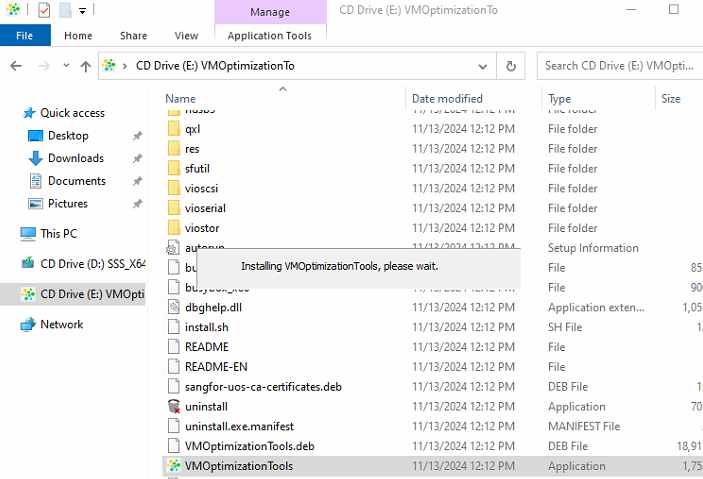Image resolution: width=703 pixels, height=479 pixels.
Task: Open the File menu
Action: pos(25,35)
